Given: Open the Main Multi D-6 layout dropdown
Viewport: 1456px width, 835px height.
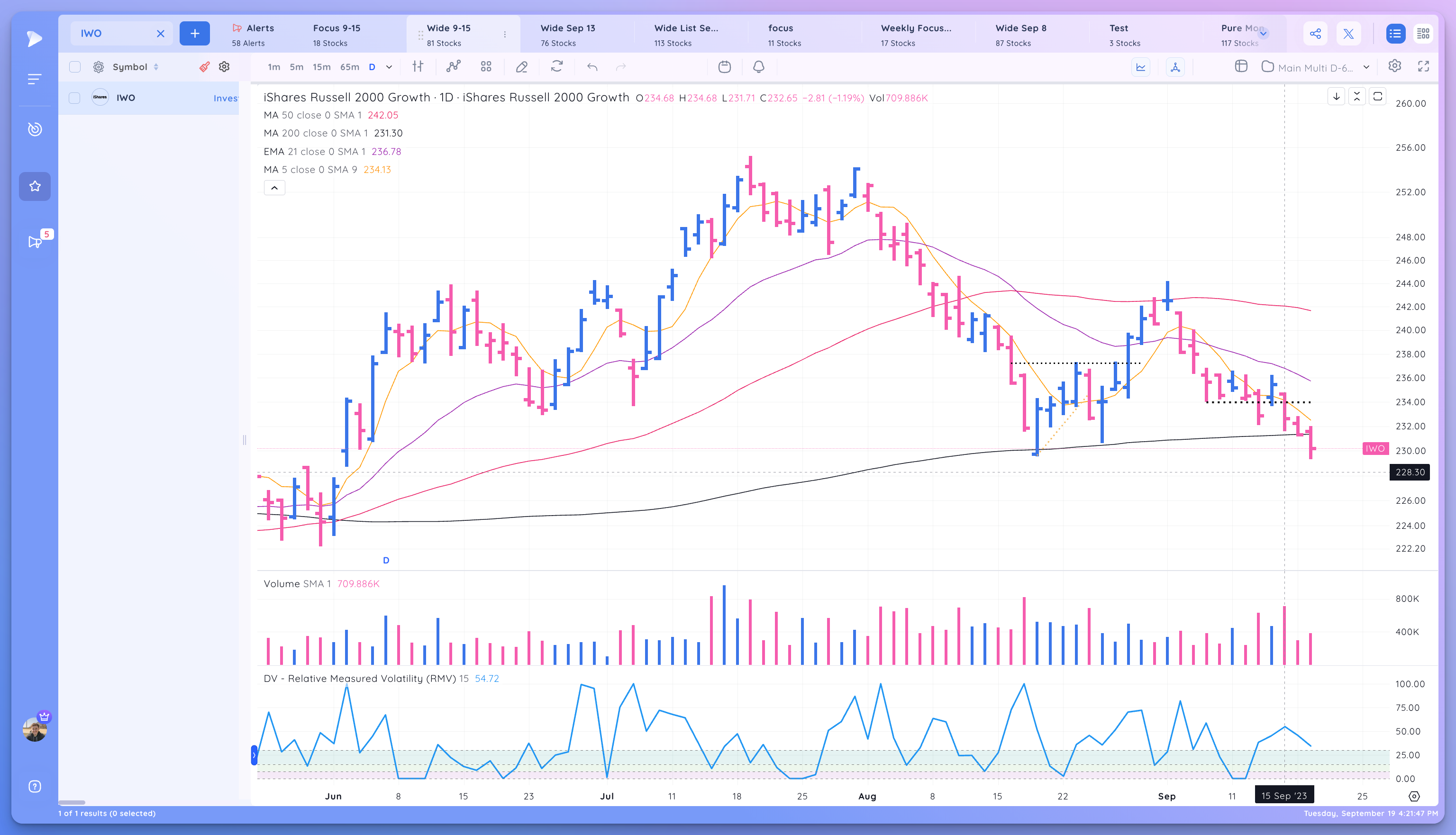Looking at the screenshot, I should [x=1316, y=68].
